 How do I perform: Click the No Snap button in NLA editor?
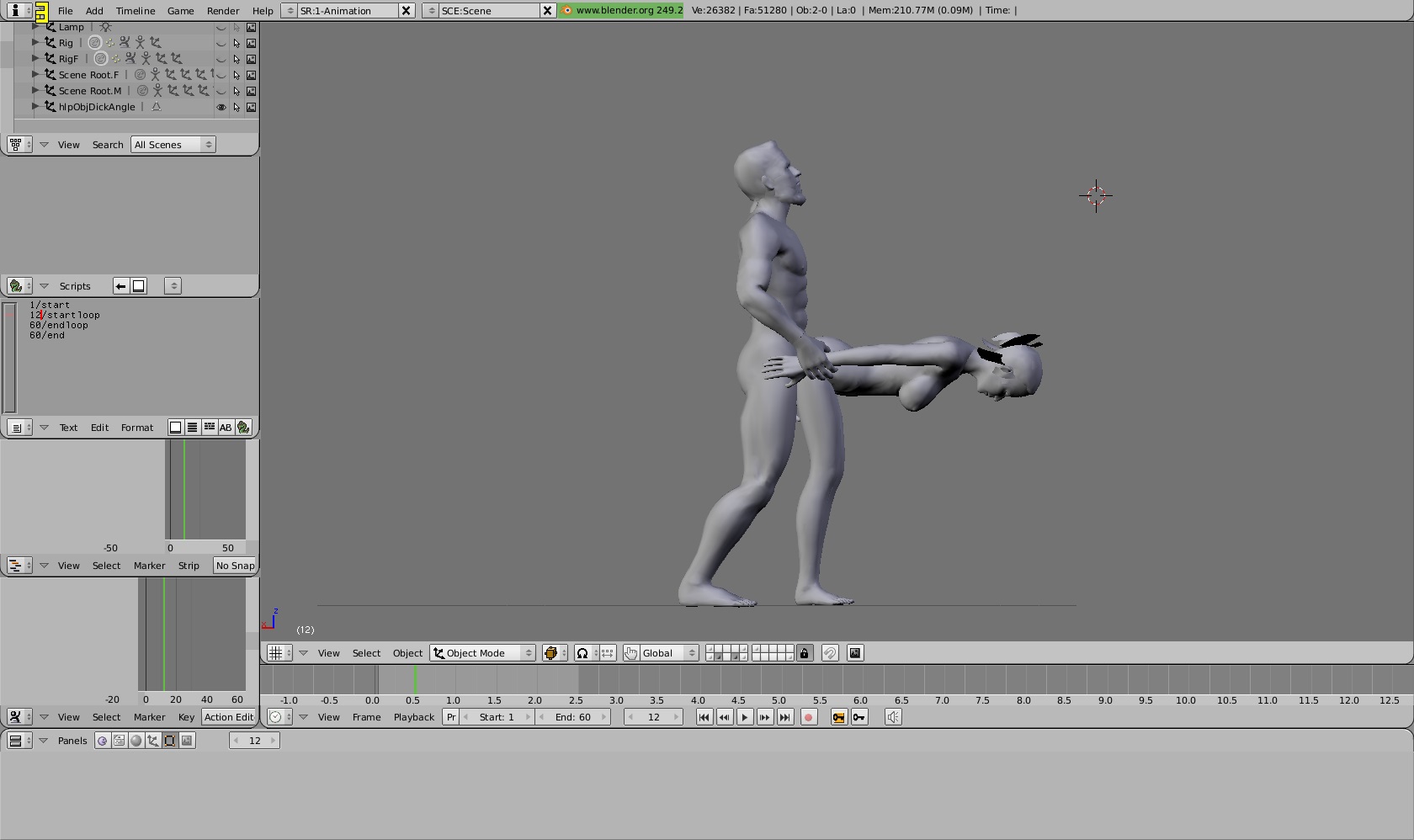coord(235,566)
